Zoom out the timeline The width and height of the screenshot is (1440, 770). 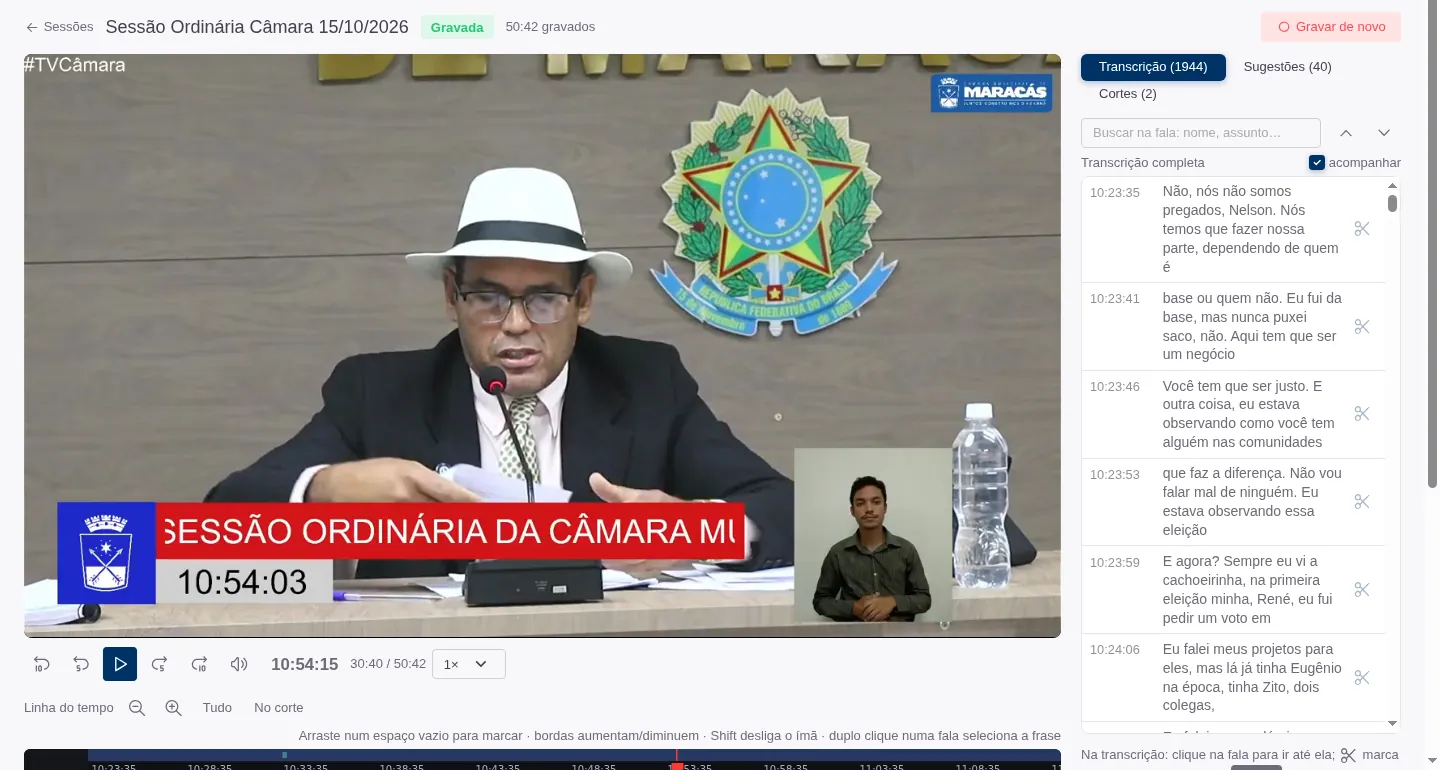coord(137,708)
